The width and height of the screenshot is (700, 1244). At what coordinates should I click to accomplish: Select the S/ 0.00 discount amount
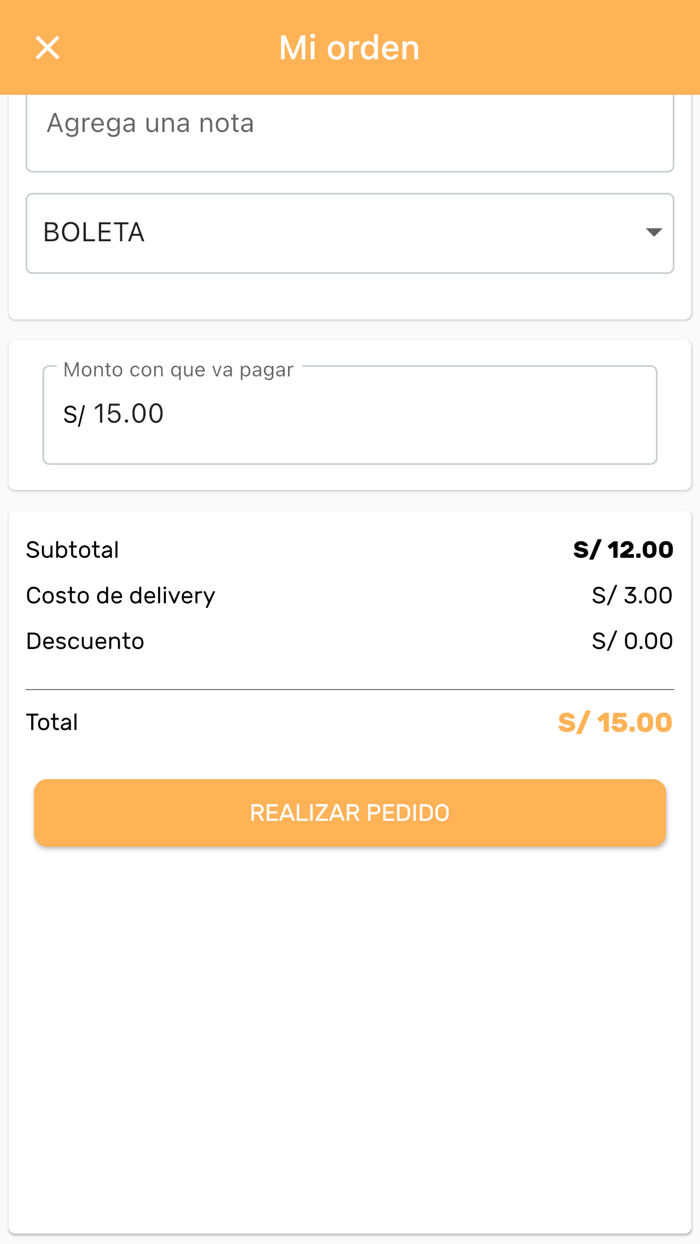coord(632,641)
